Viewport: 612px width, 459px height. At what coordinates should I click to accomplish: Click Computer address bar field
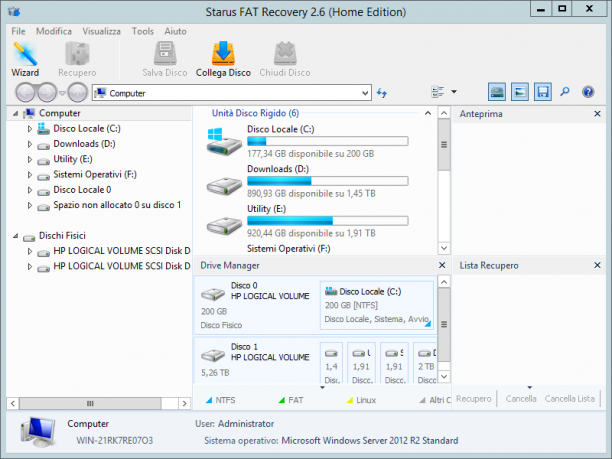pyautogui.click(x=231, y=93)
